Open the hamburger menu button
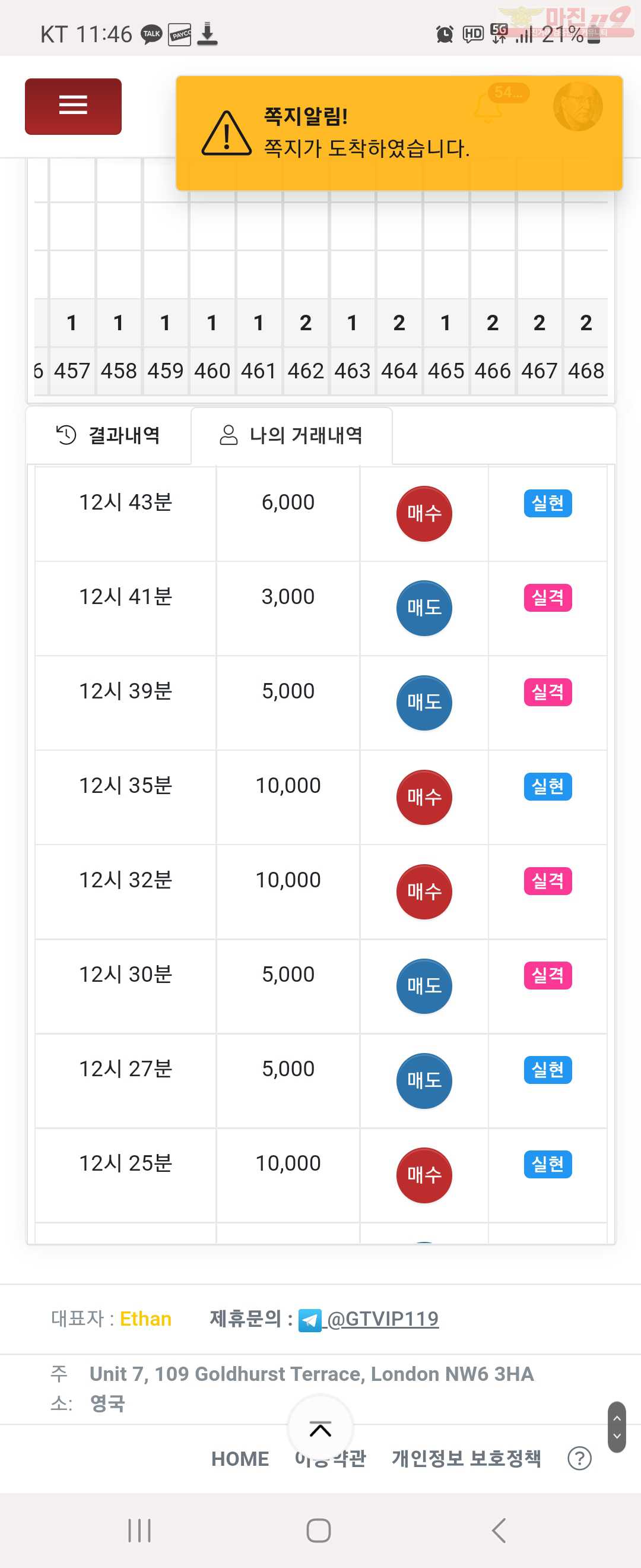 (73, 106)
